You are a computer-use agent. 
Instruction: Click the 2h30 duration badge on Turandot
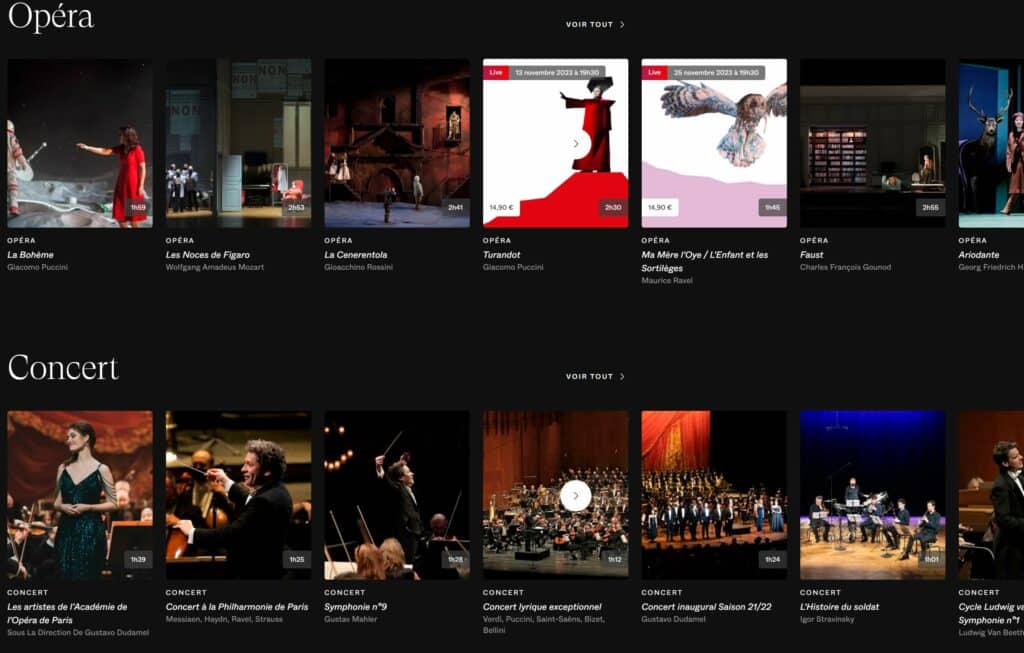(x=613, y=208)
